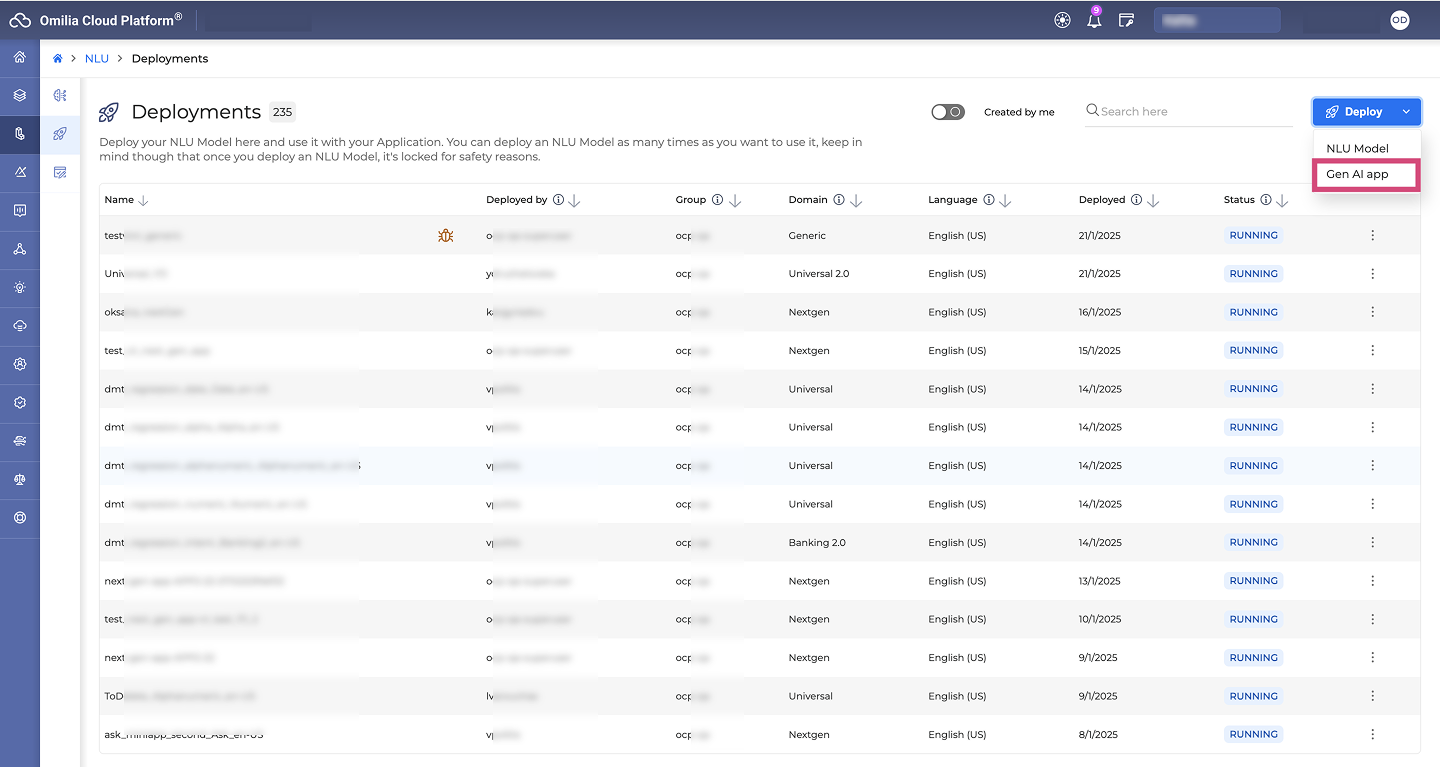
Task: Open the three-dot menu for first row
Action: coord(1372,236)
